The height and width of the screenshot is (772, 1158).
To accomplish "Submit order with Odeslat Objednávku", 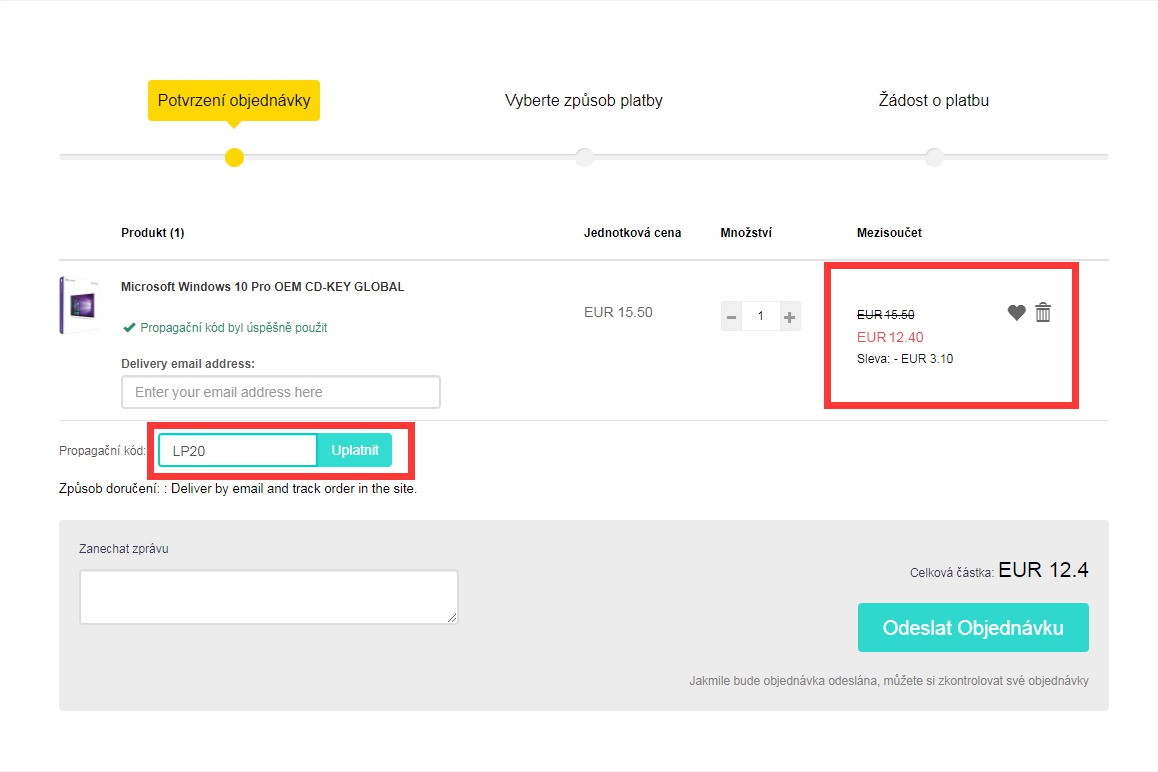I will (972, 628).
